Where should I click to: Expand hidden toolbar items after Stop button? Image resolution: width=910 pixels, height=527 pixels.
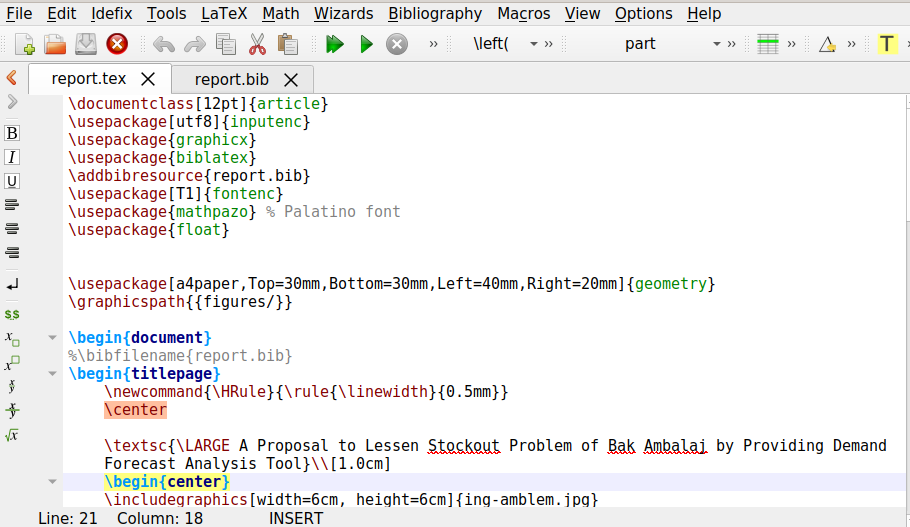433,44
